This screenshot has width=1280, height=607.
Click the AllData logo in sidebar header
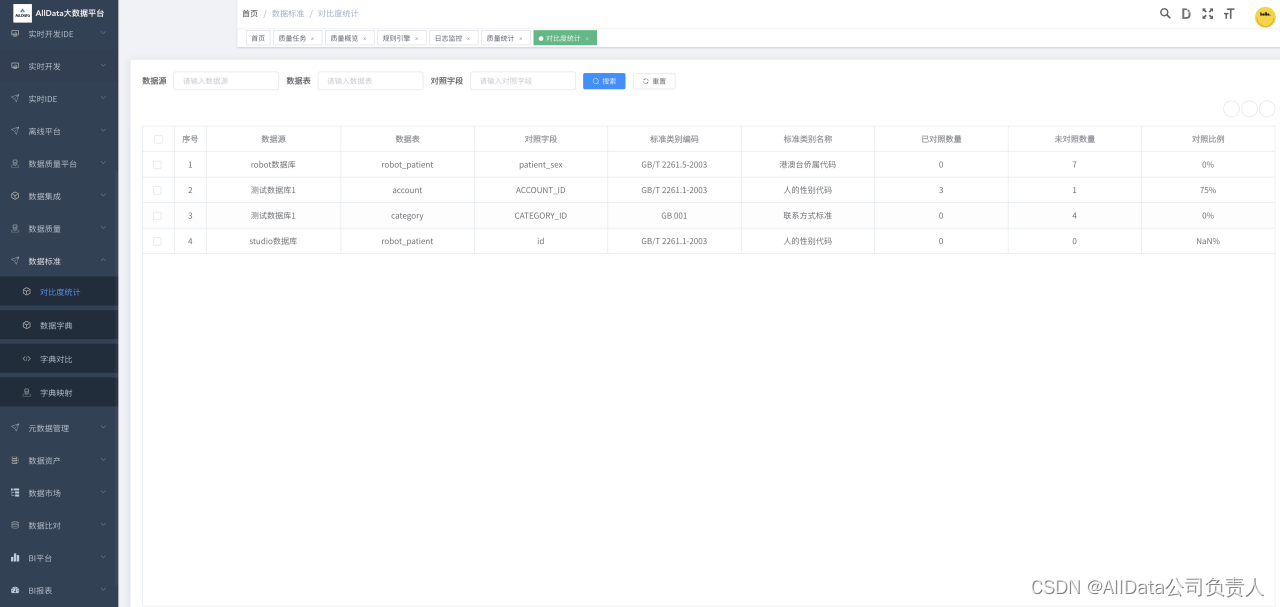(22, 13)
